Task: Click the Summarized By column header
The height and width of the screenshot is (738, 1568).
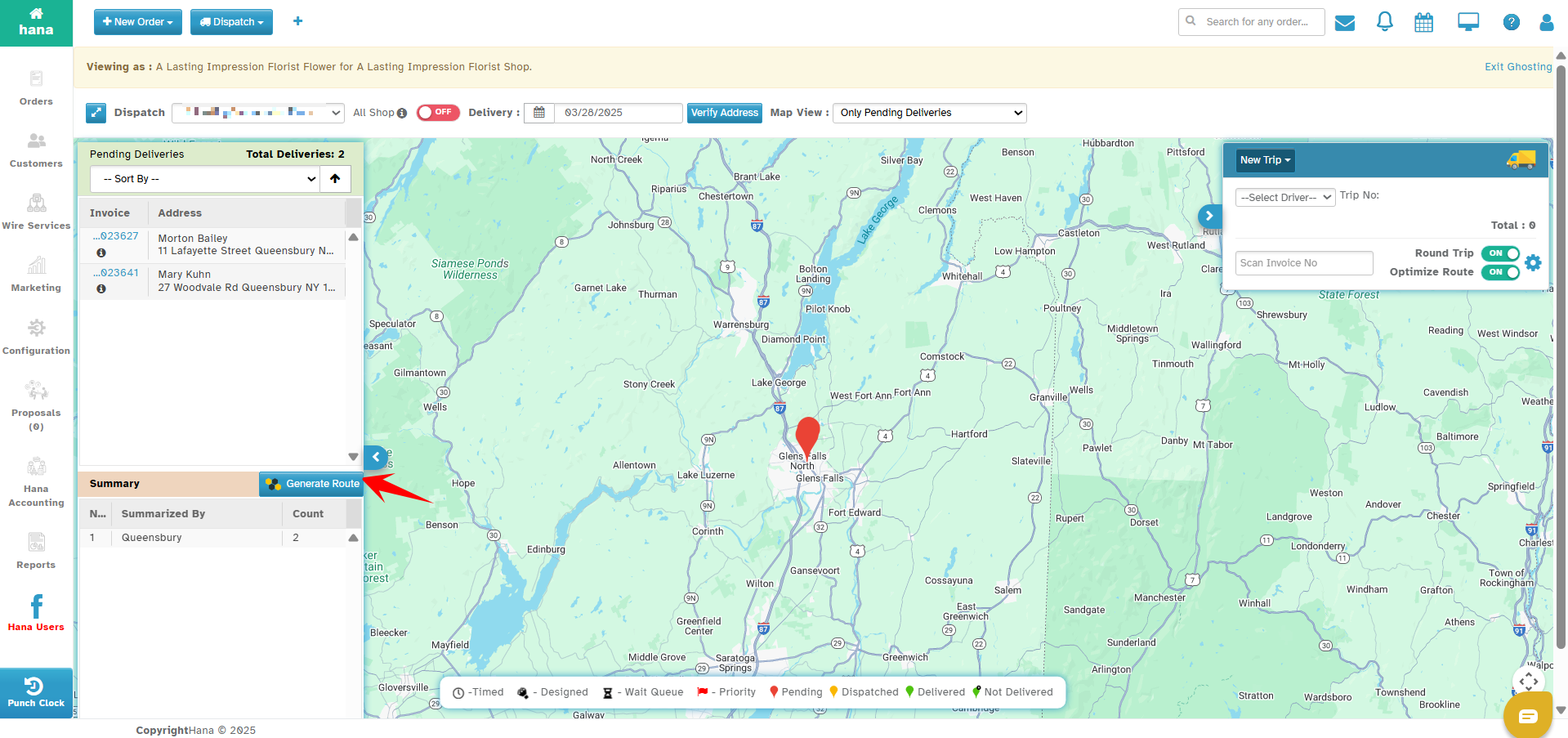Action: click(197, 513)
